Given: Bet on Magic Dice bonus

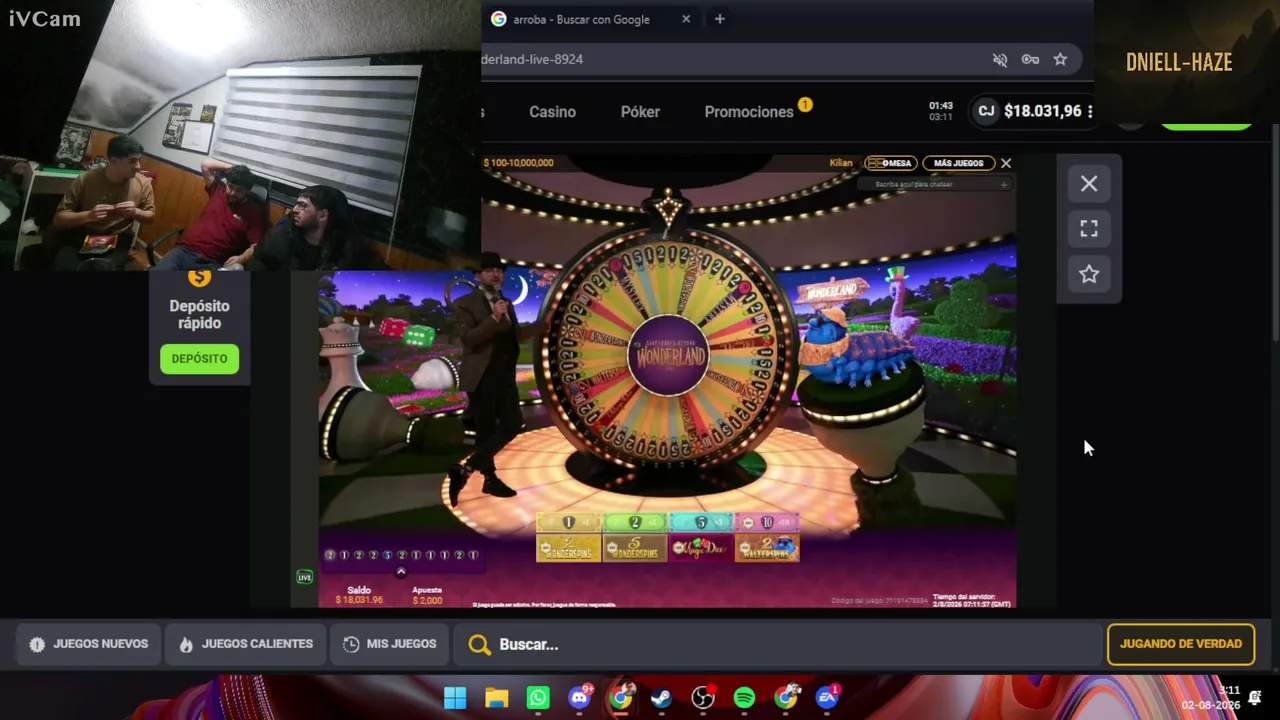Looking at the screenshot, I should click(700, 548).
